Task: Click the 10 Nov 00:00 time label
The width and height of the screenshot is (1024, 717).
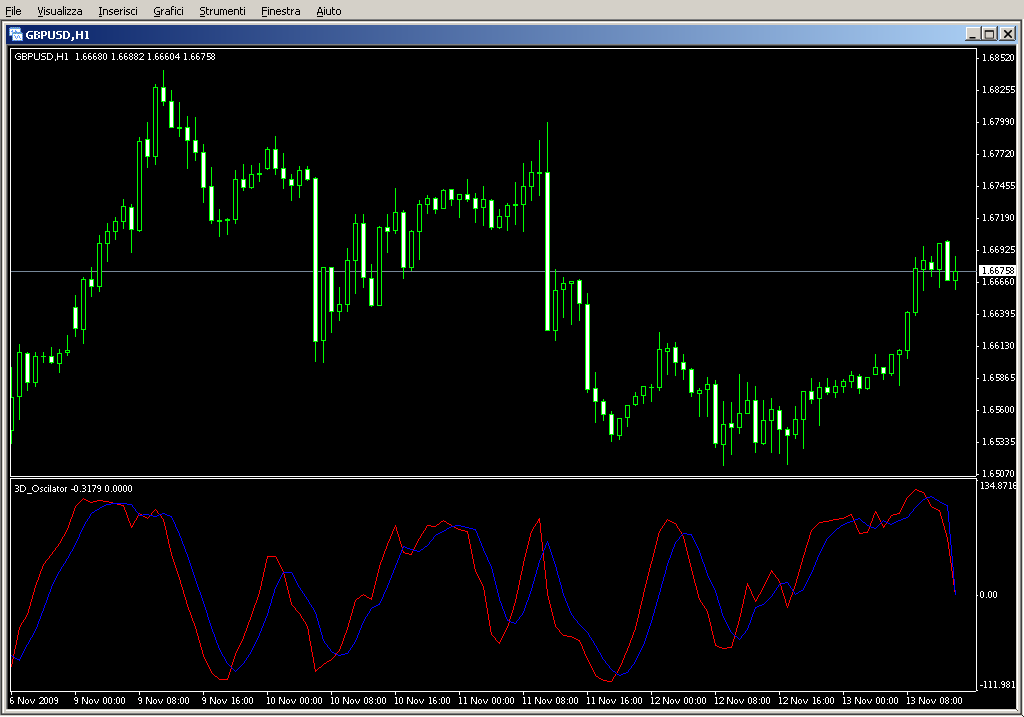Action: [x=294, y=700]
